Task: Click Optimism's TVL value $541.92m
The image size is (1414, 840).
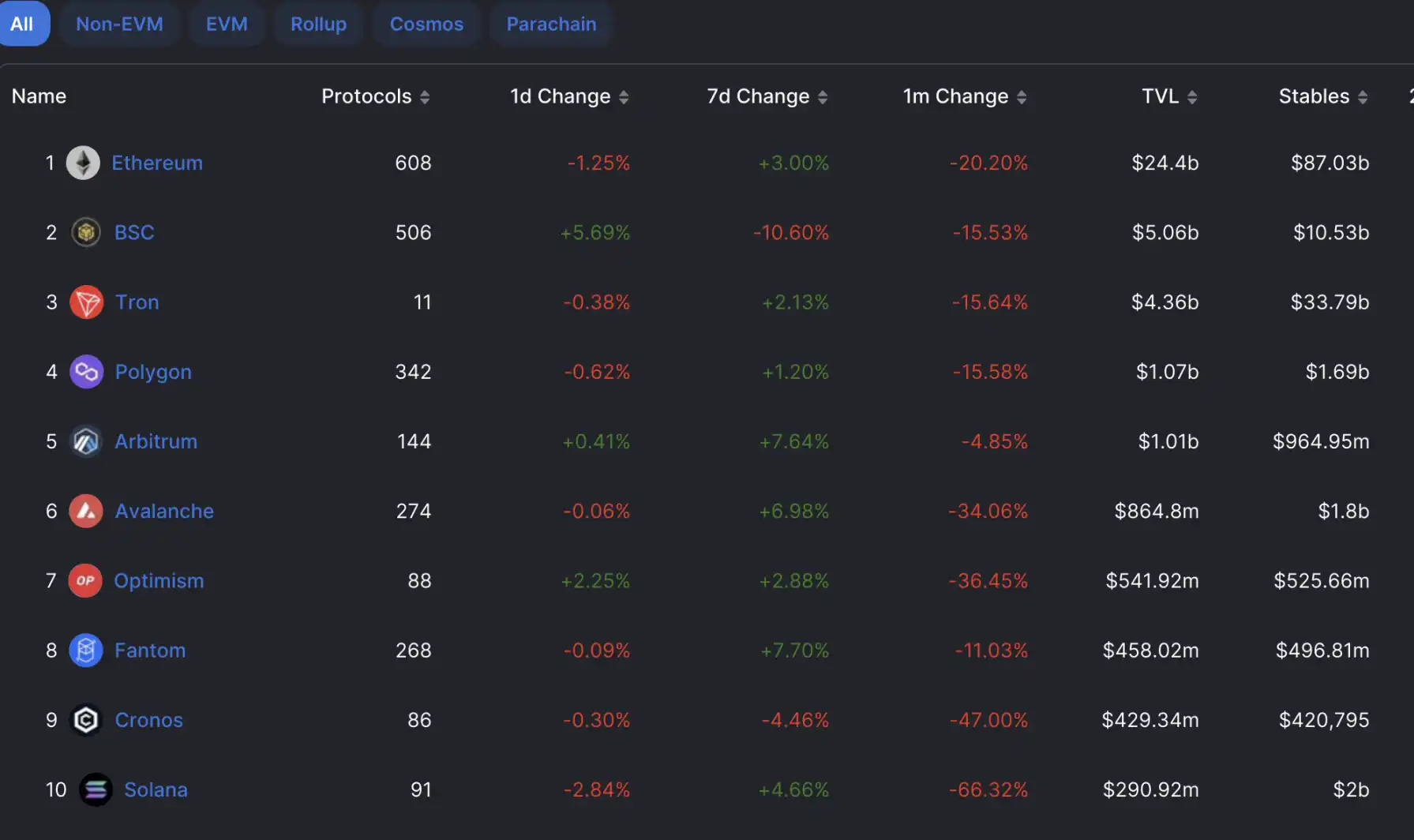Action: coord(1152,580)
